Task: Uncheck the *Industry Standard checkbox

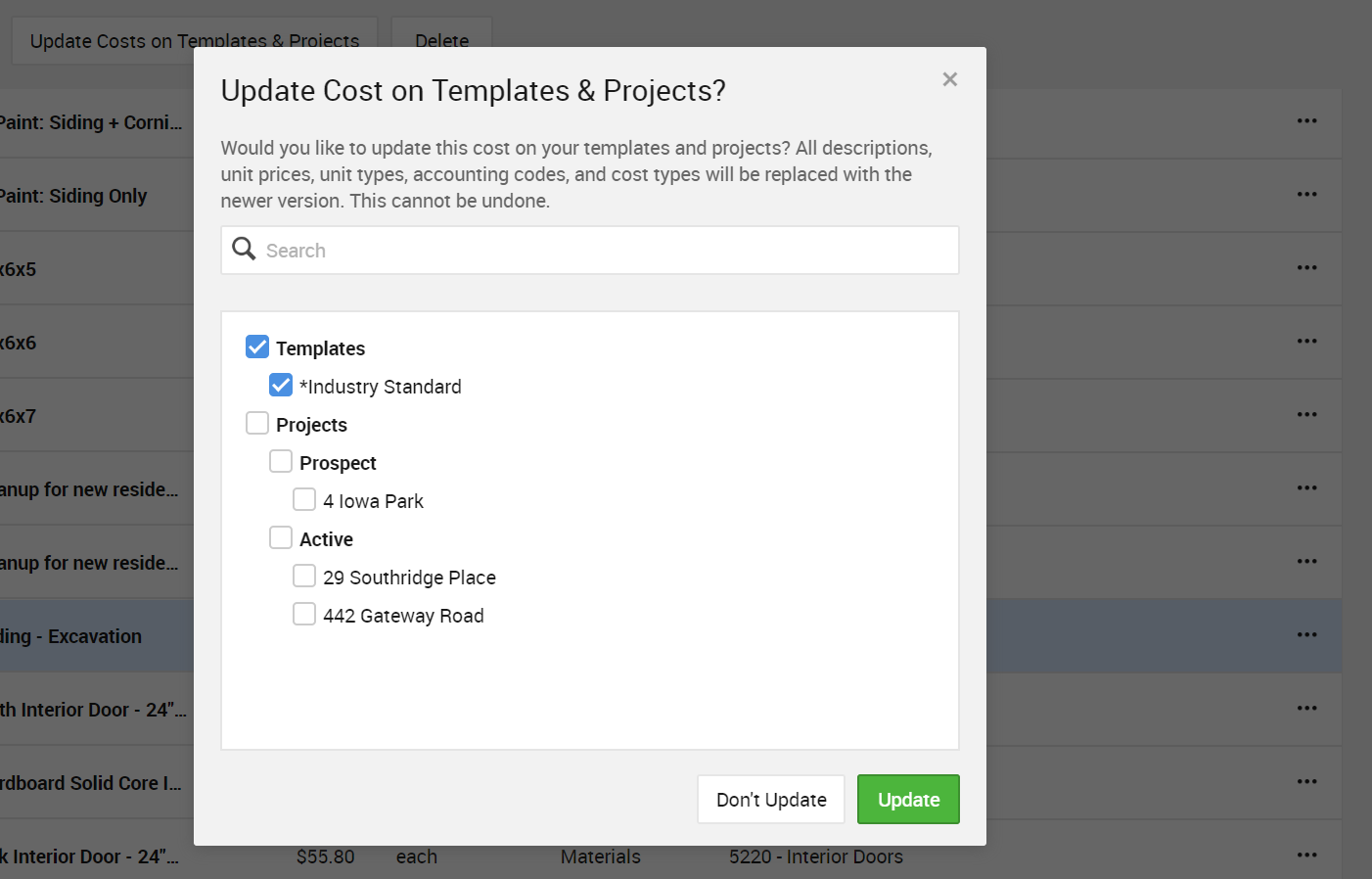Action: point(281,386)
